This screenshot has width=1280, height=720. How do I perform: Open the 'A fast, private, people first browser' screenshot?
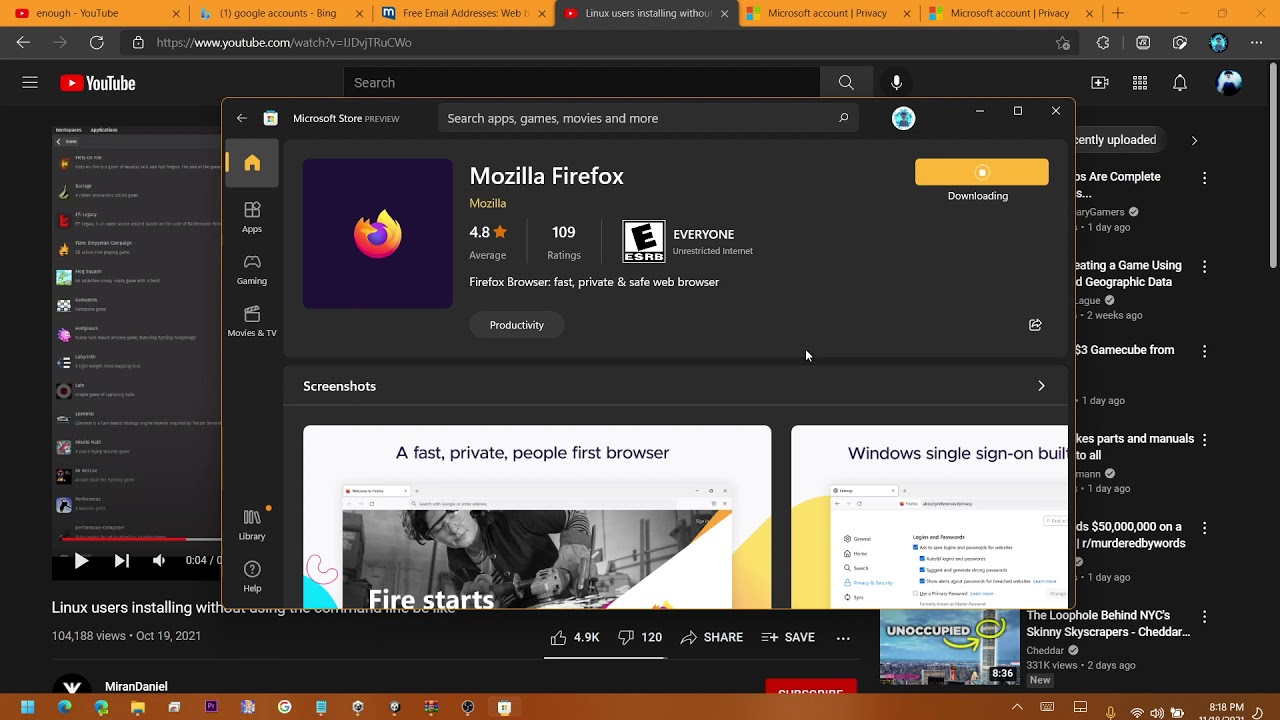pos(537,517)
